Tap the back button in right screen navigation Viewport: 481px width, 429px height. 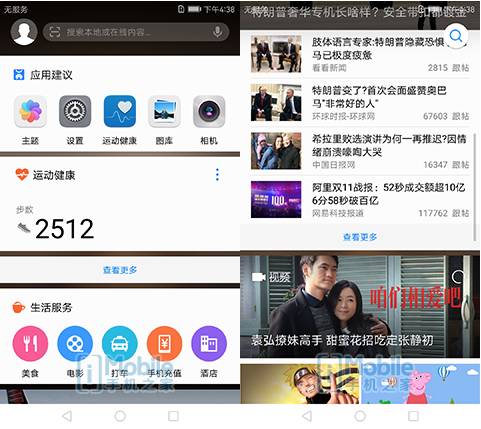click(307, 416)
